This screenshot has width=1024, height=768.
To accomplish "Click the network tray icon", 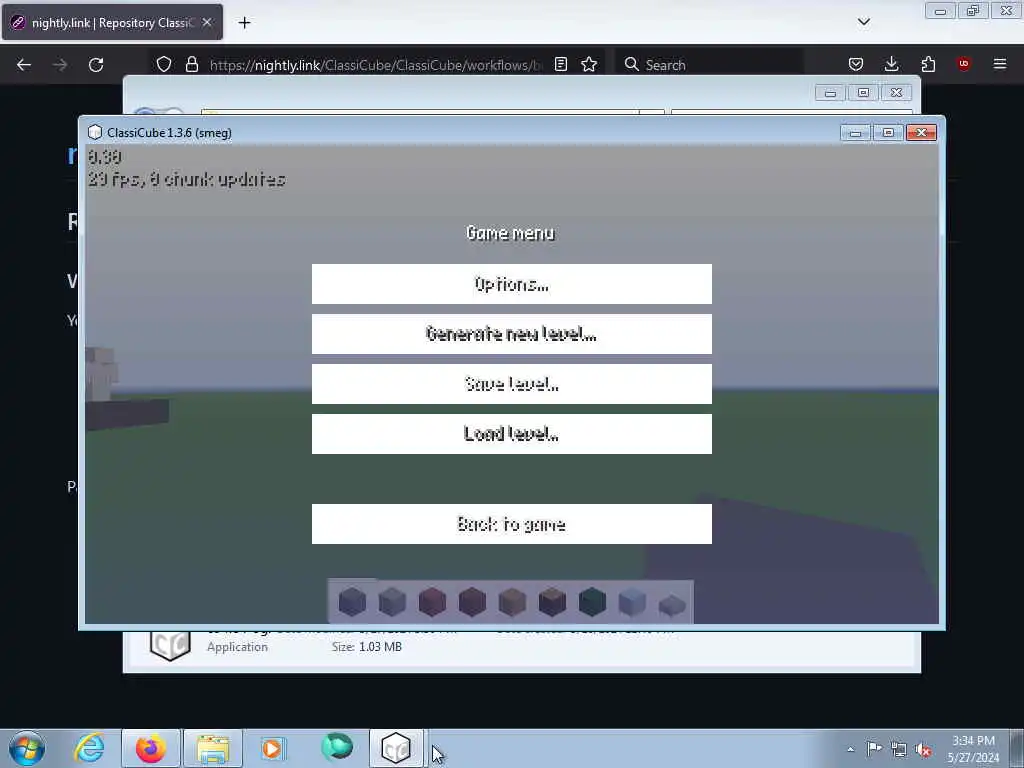I will [x=899, y=750].
